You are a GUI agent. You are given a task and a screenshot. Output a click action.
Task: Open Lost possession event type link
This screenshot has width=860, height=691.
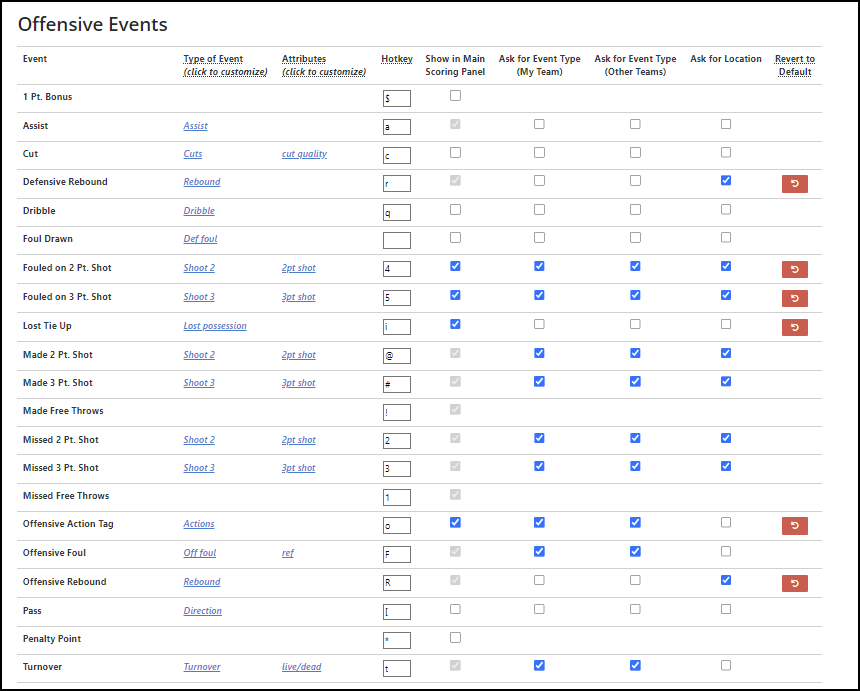click(215, 326)
